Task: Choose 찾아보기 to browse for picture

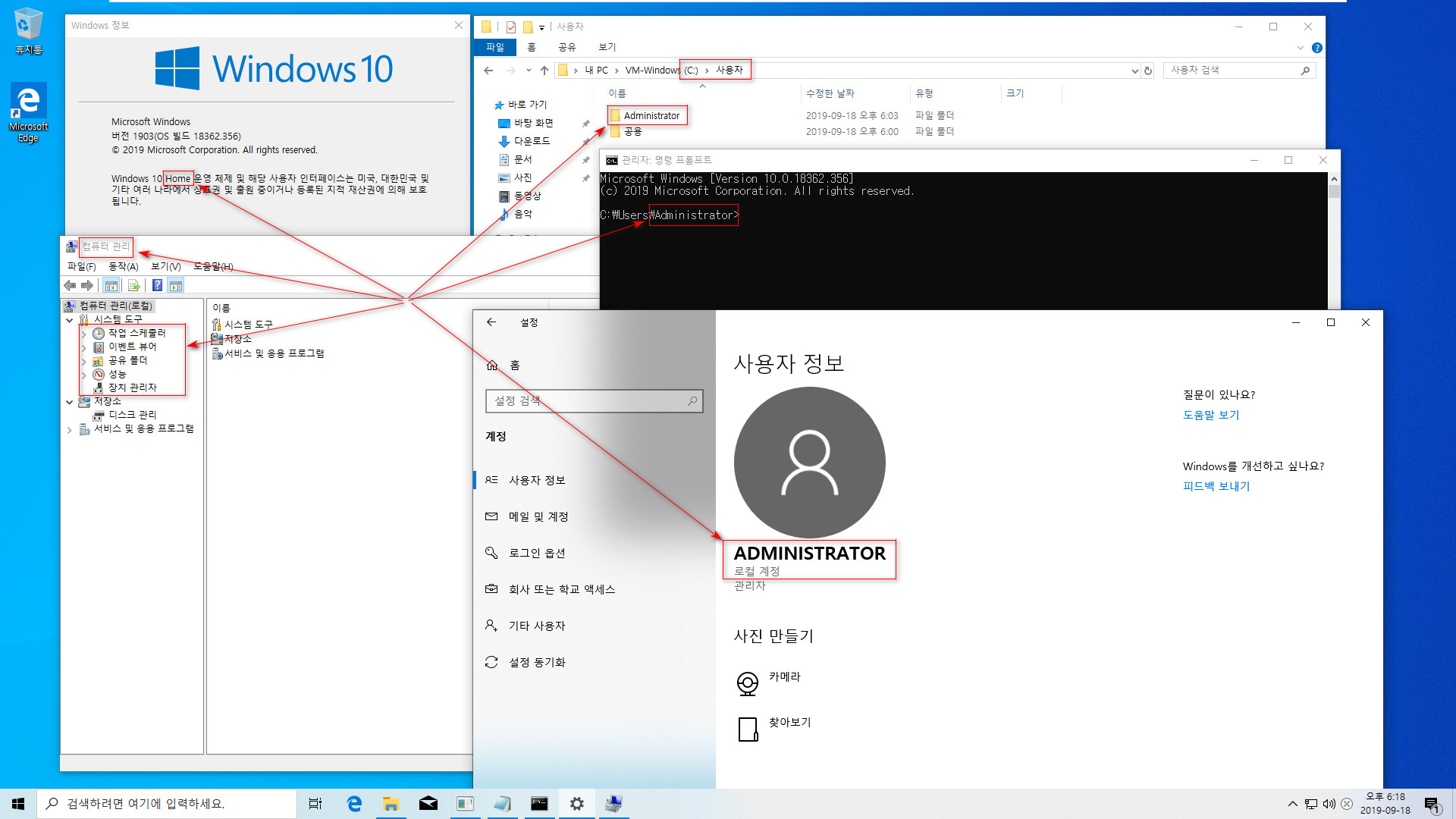Action: [x=774, y=728]
